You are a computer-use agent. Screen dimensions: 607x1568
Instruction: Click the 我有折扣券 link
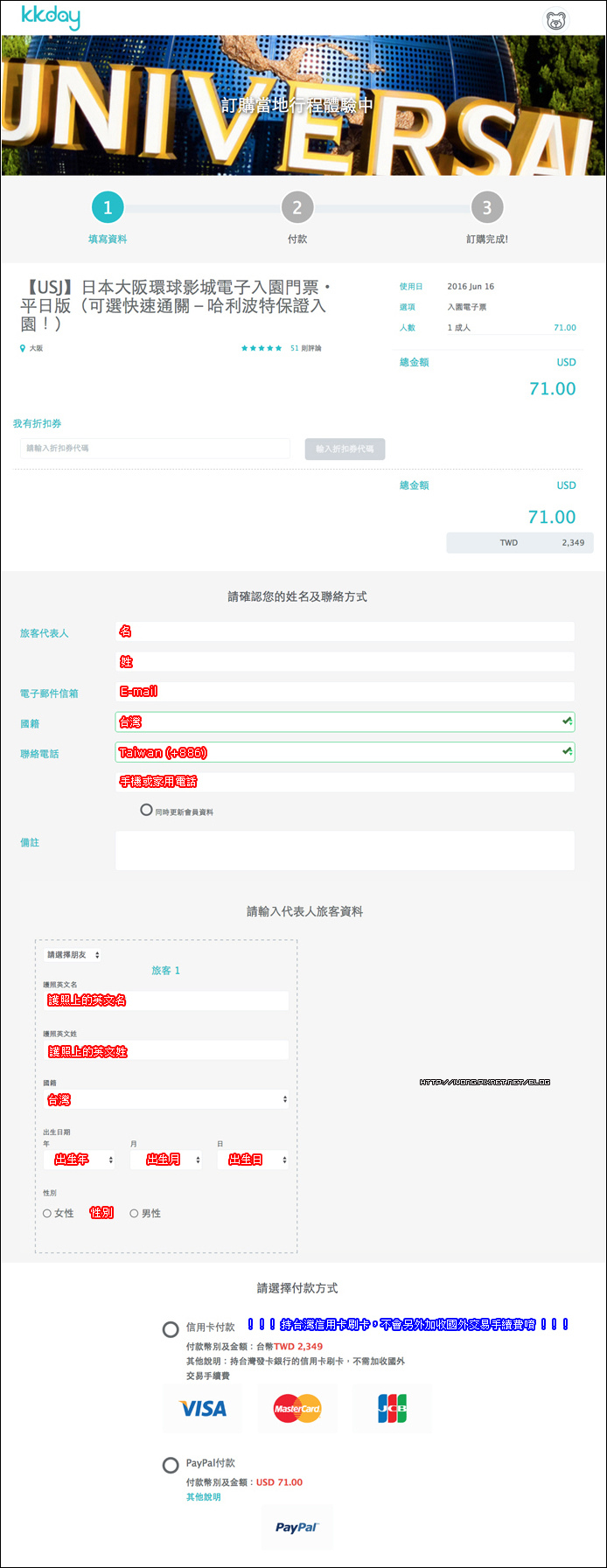point(37,423)
